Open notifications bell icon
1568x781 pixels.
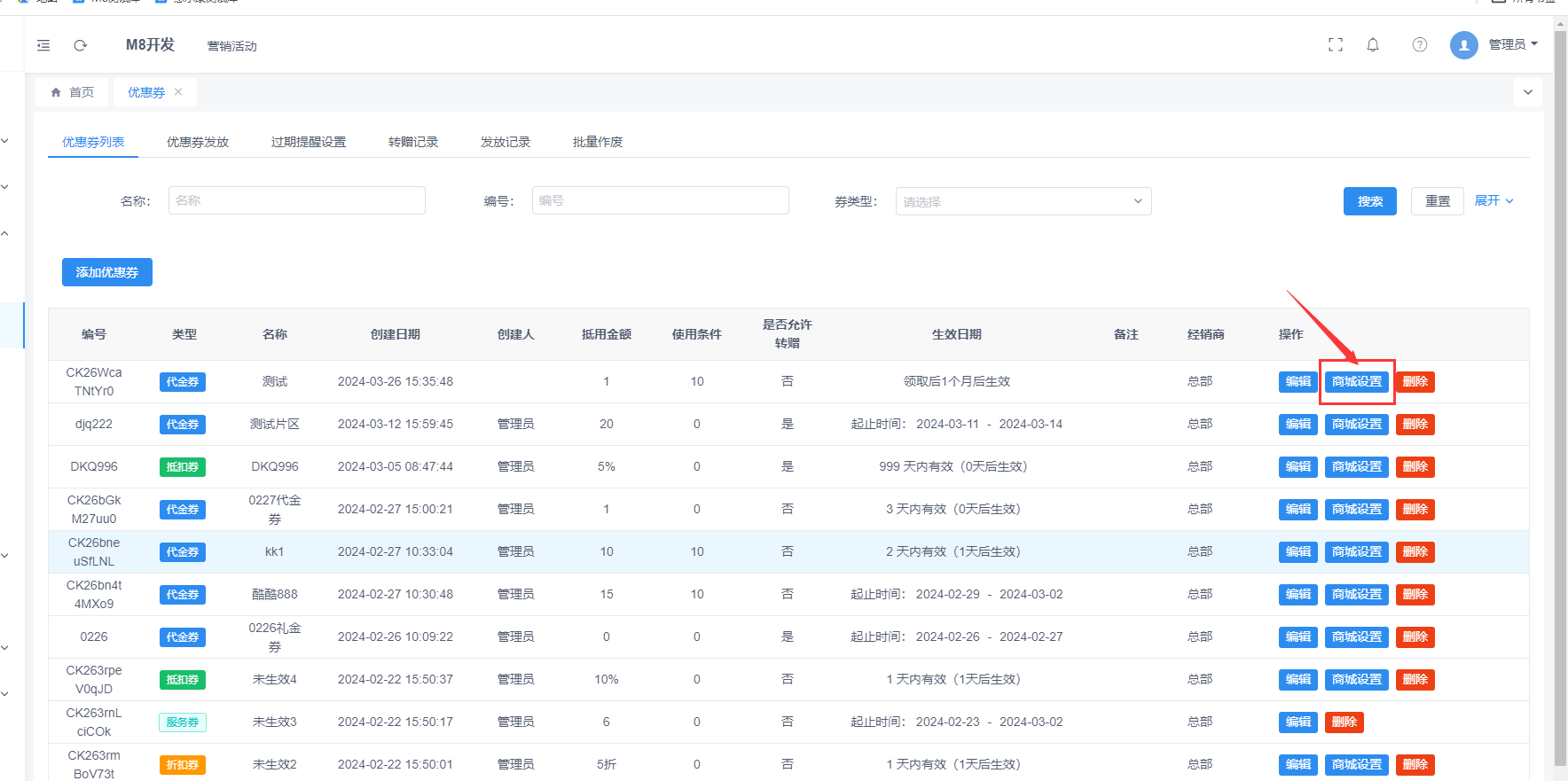[1373, 44]
